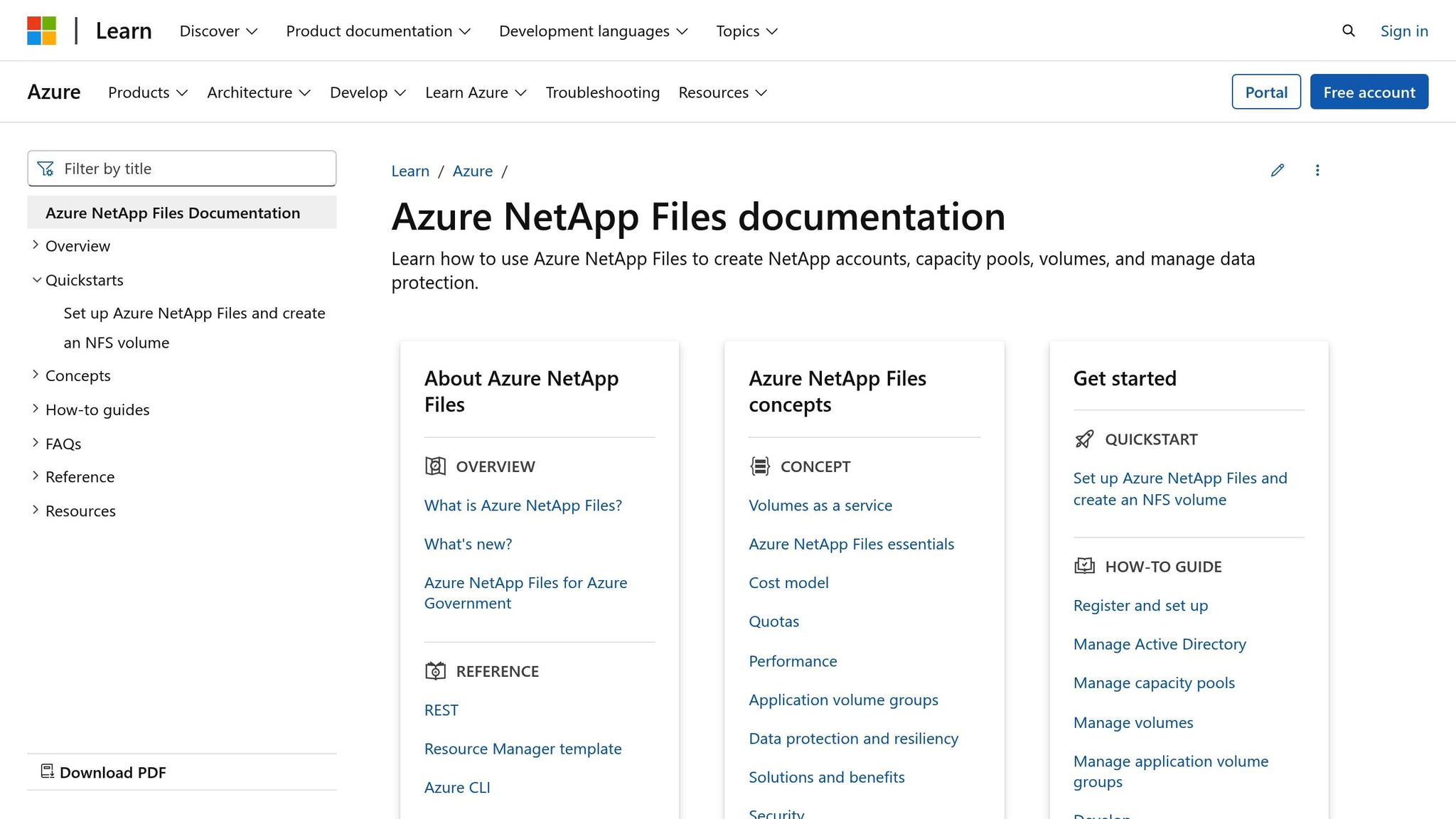Go to Learn breadcrumb
Screen dimensions: 1456x819
click(x=410, y=171)
